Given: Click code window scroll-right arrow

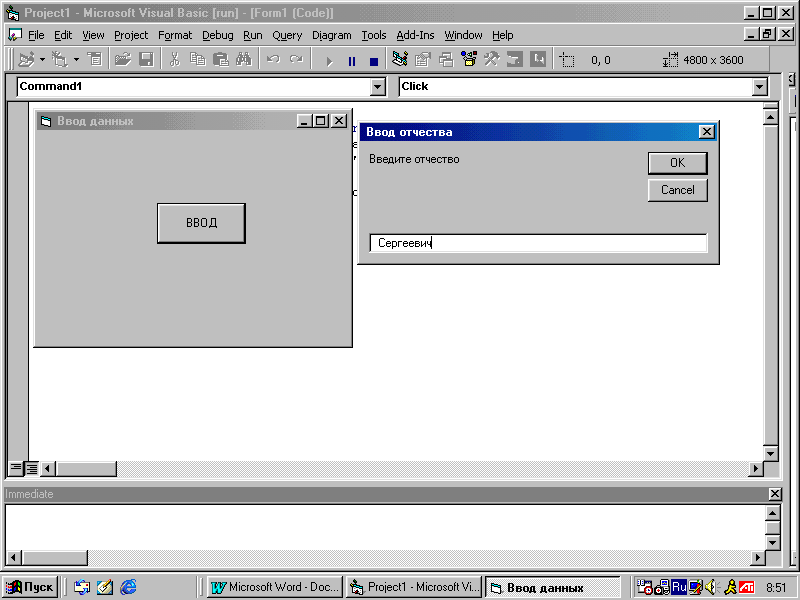Looking at the screenshot, I should click(x=756, y=468).
